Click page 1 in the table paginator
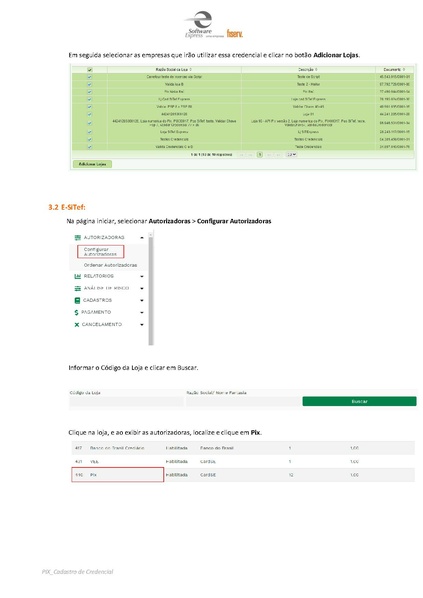Viewport: 423px width, 598px height. pyautogui.click(x=260, y=154)
